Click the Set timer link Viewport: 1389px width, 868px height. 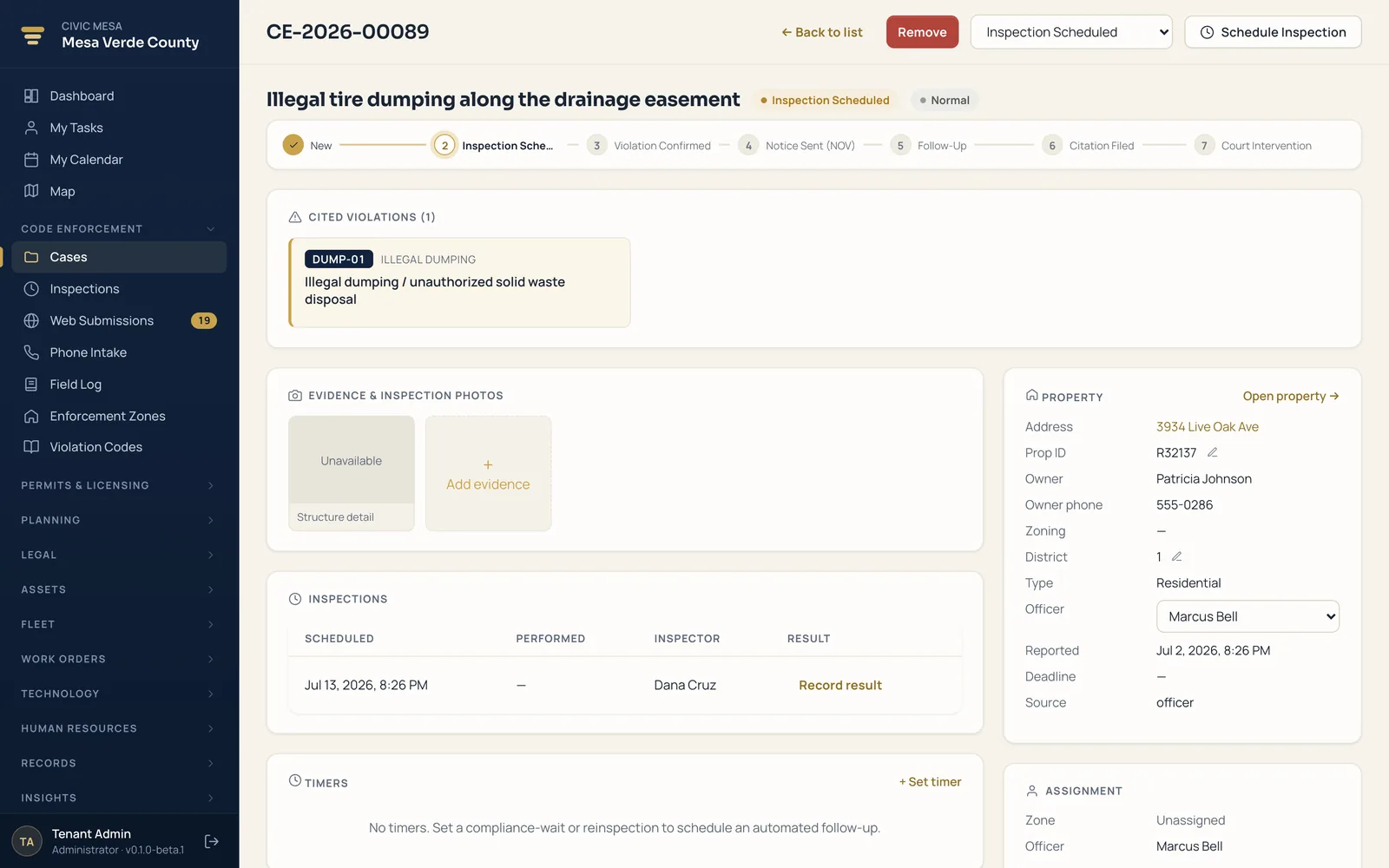[930, 781]
